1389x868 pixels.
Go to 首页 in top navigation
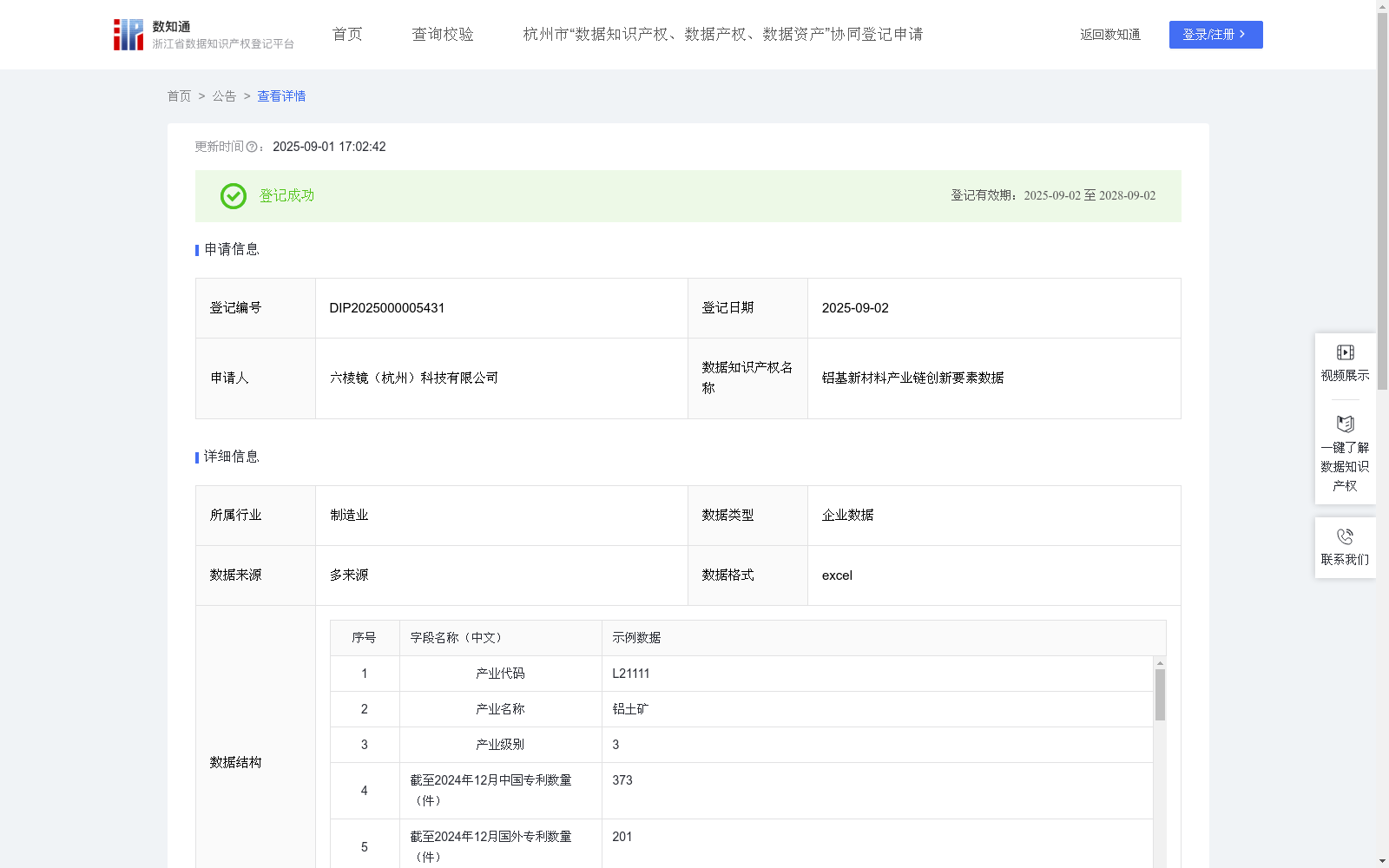point(347,35)
